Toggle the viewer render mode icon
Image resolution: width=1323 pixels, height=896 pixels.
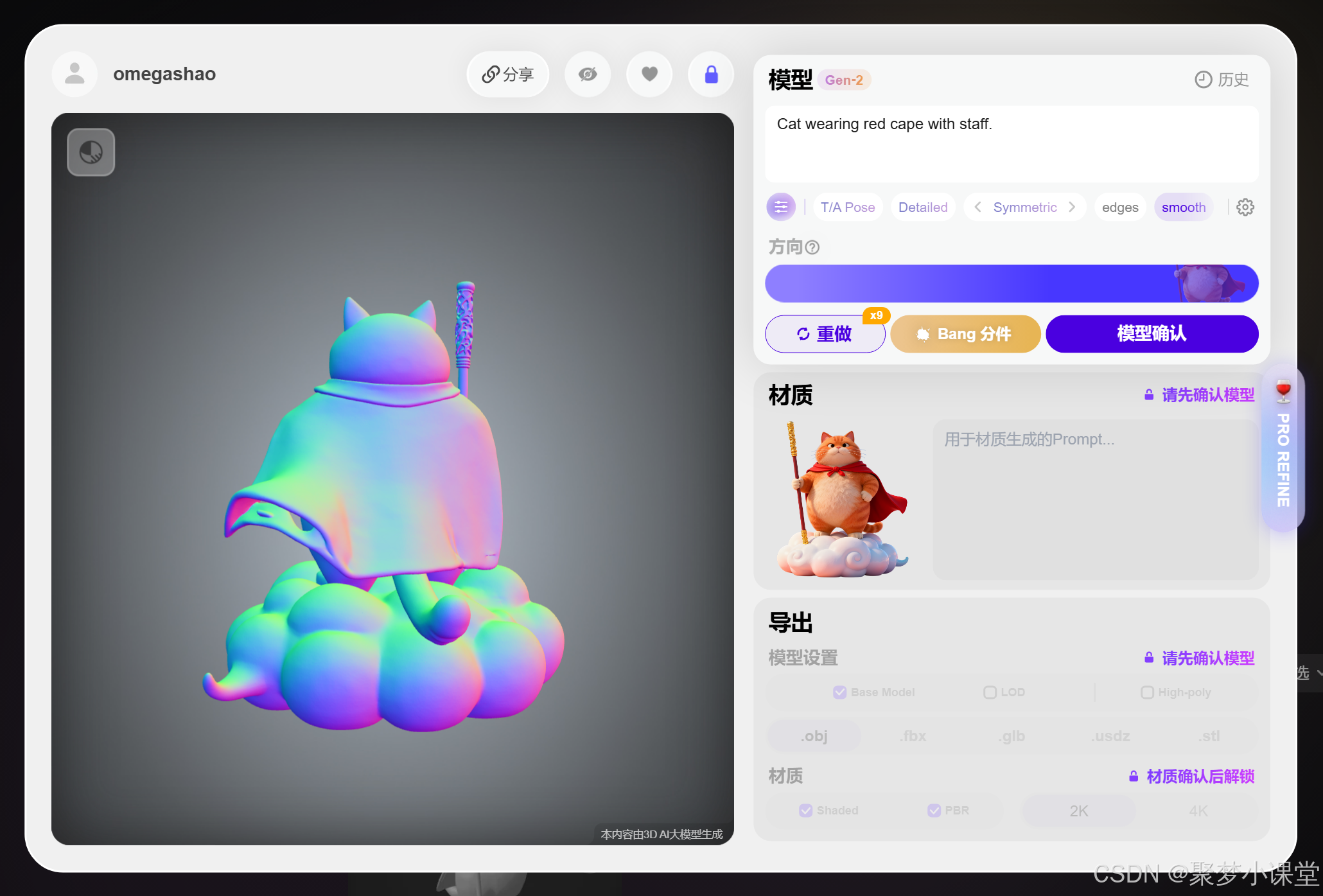[x=91, y=152]
